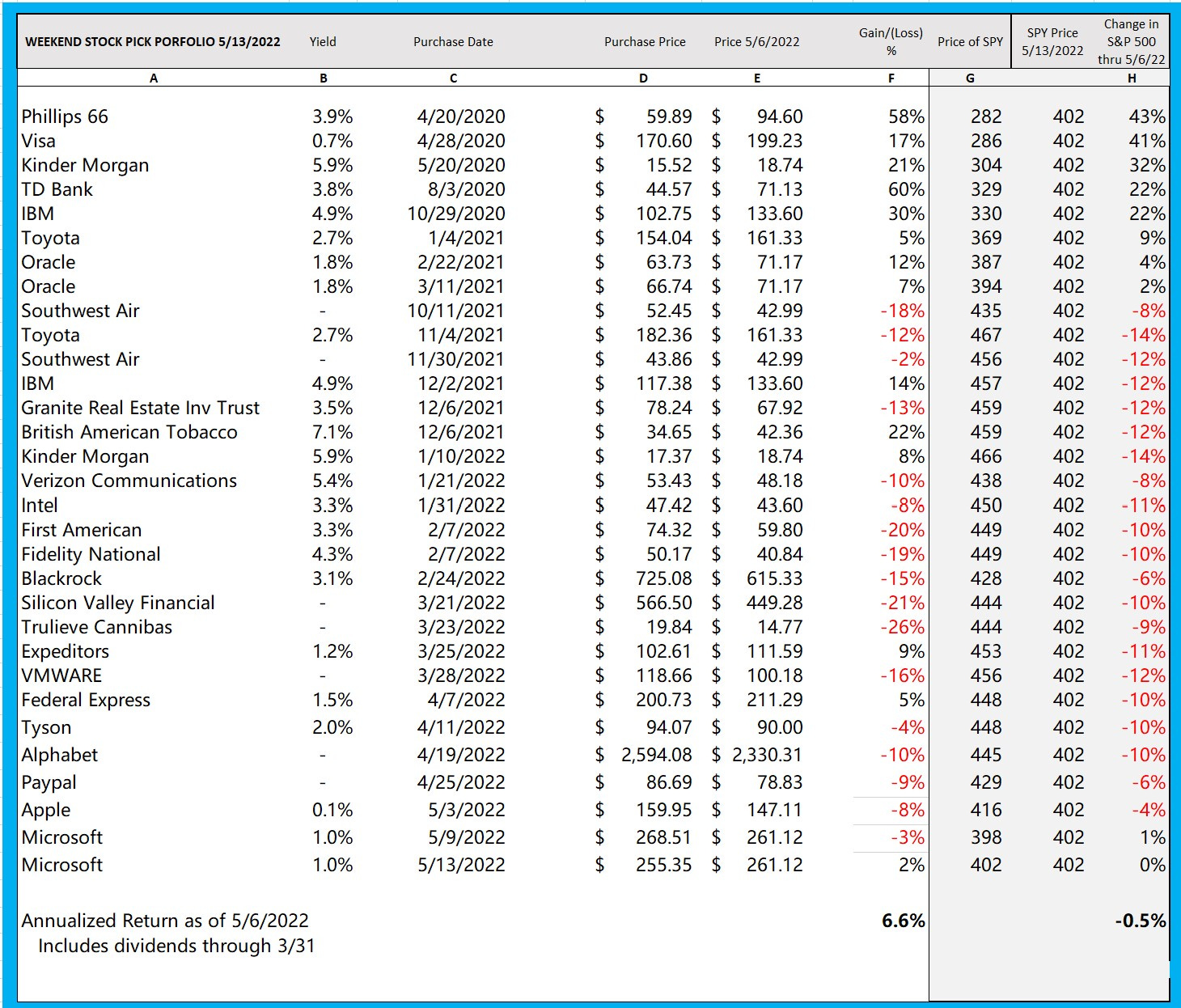1181x1008 pixels.
Task: Click the First American name cell
Action: pos(82,530)
